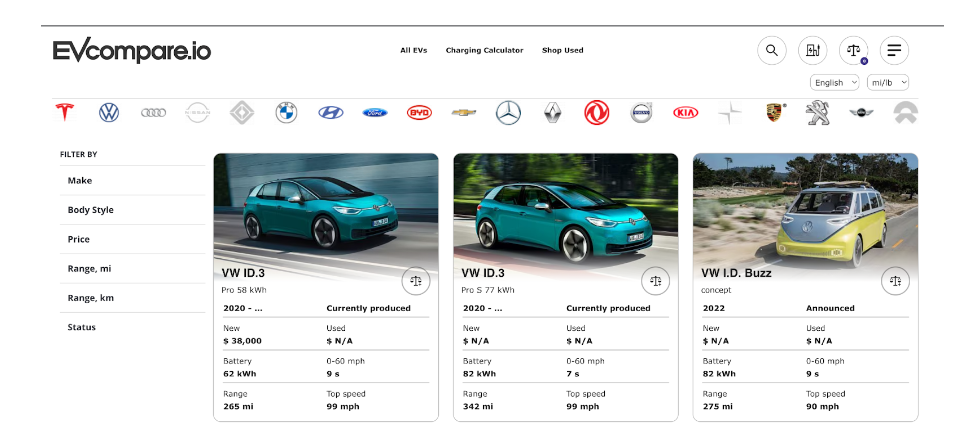The image size is (978, 445).
Task: Open the English language dropdown
Action: point(835,82)
